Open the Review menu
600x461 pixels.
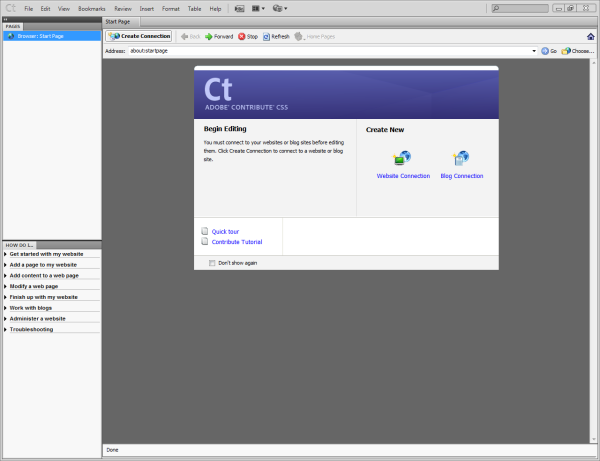click(x=123, y=8)
